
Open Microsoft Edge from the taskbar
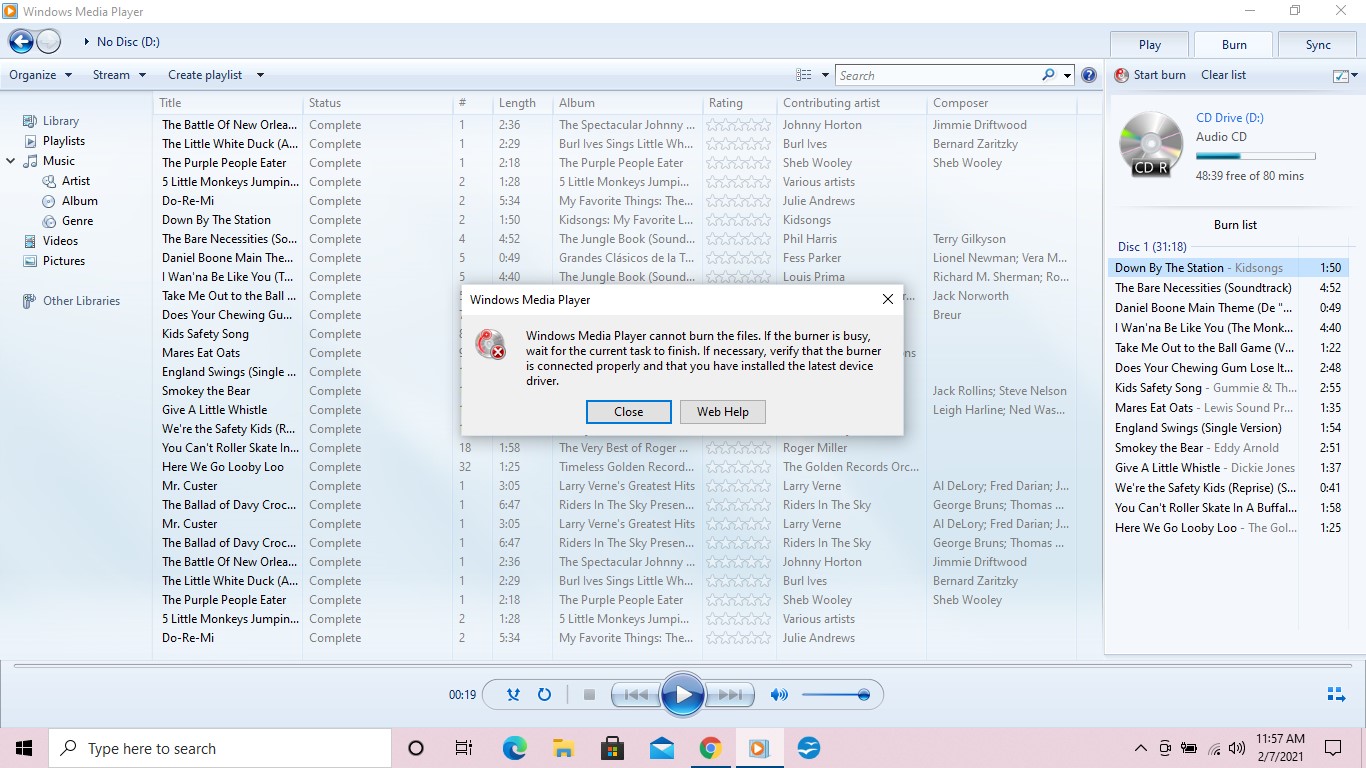coord(514,748)
